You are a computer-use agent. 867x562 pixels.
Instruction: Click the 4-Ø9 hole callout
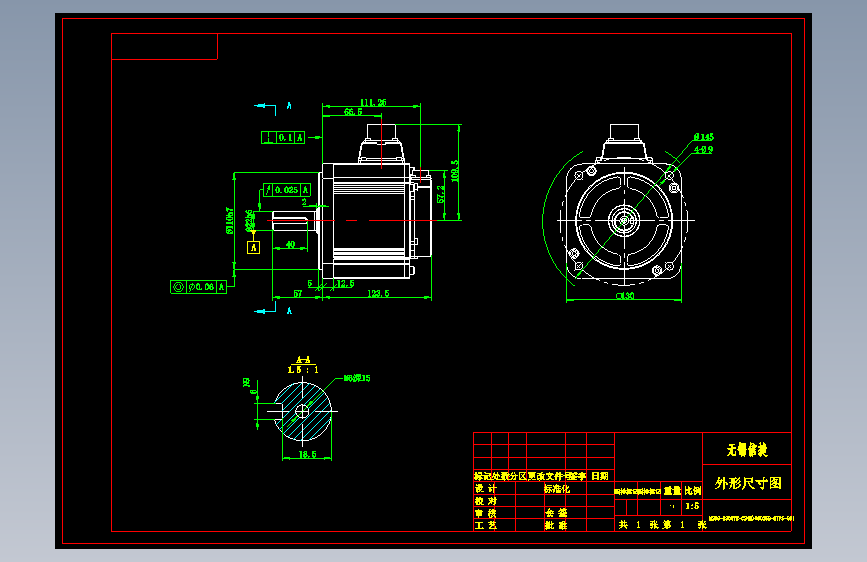click(x=704, y=149)
